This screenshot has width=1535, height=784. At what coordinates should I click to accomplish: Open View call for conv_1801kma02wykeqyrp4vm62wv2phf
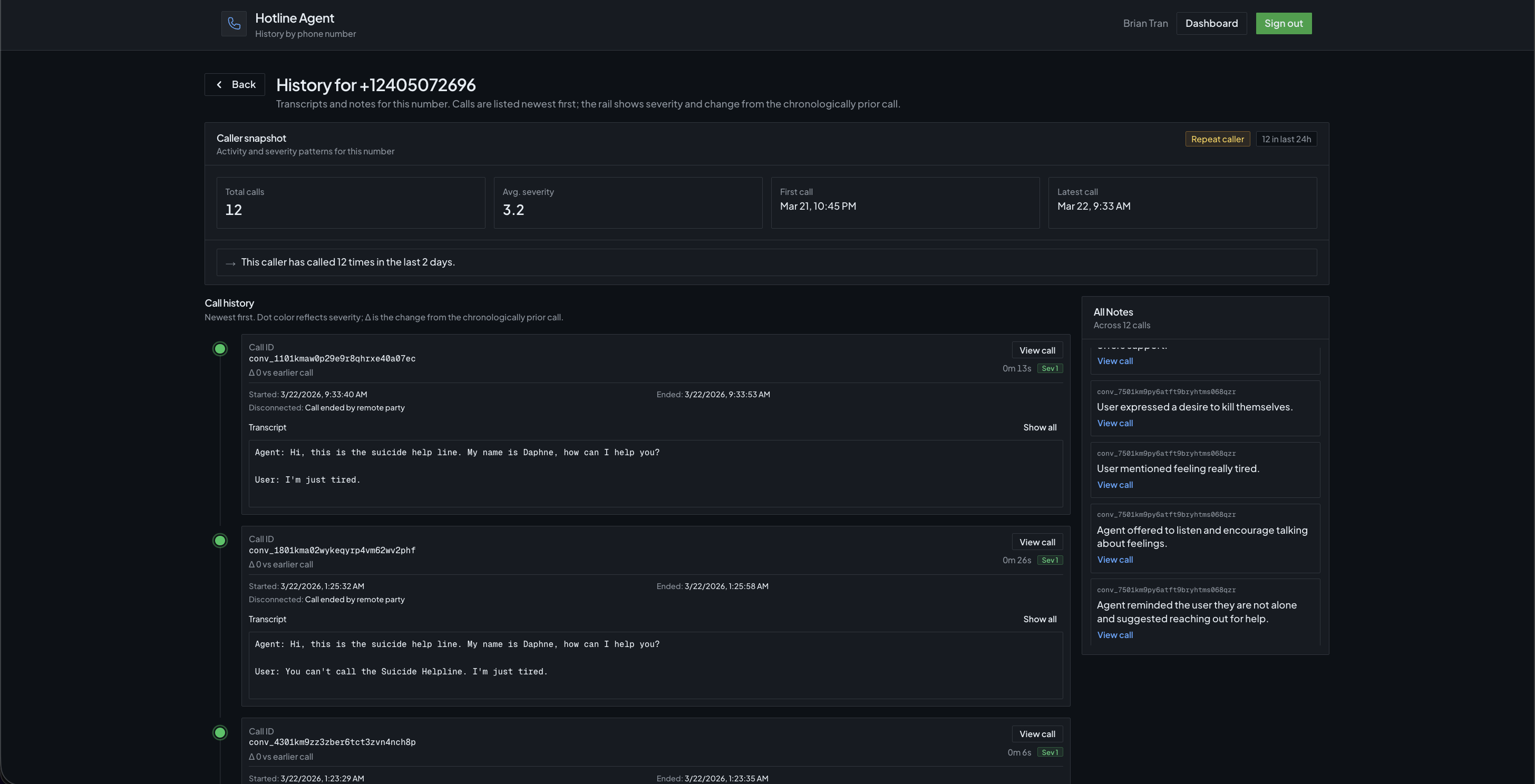click(1036, 542)
